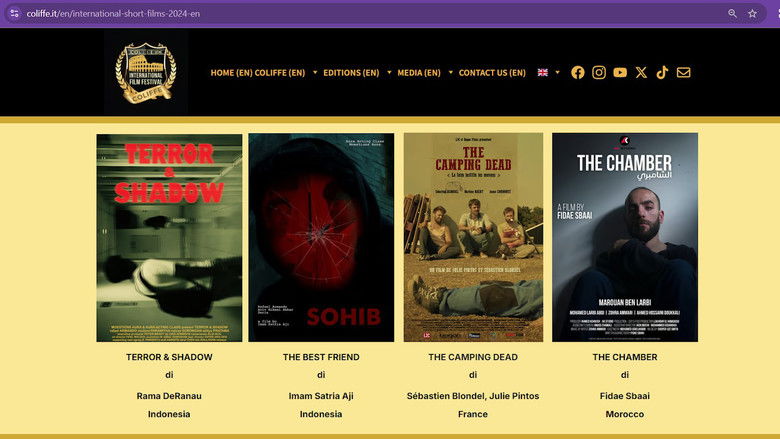Bookmark this page with star icon

coord(752,14)
